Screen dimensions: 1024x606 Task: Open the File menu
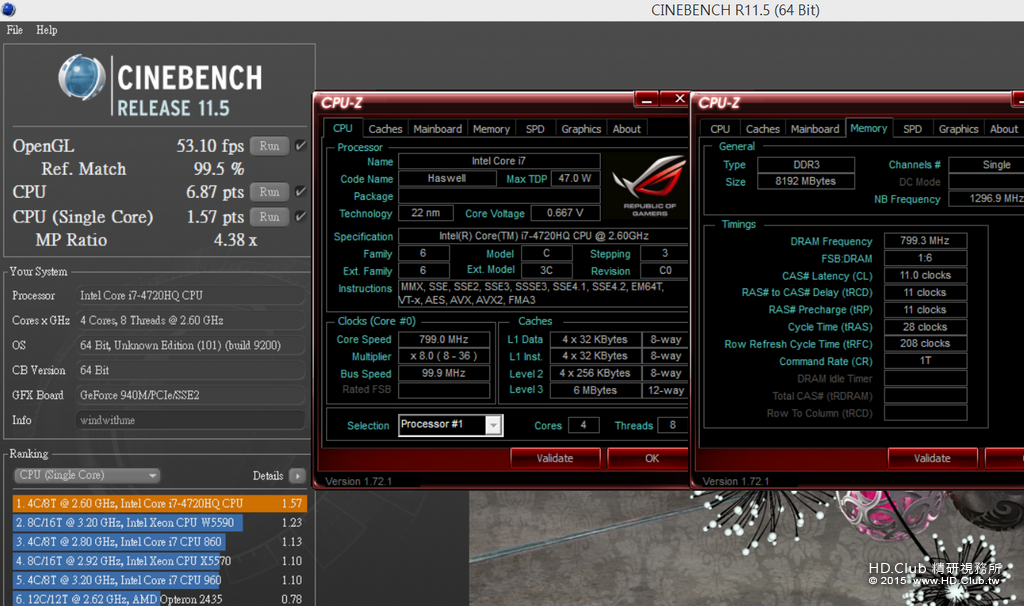(14, 30)
